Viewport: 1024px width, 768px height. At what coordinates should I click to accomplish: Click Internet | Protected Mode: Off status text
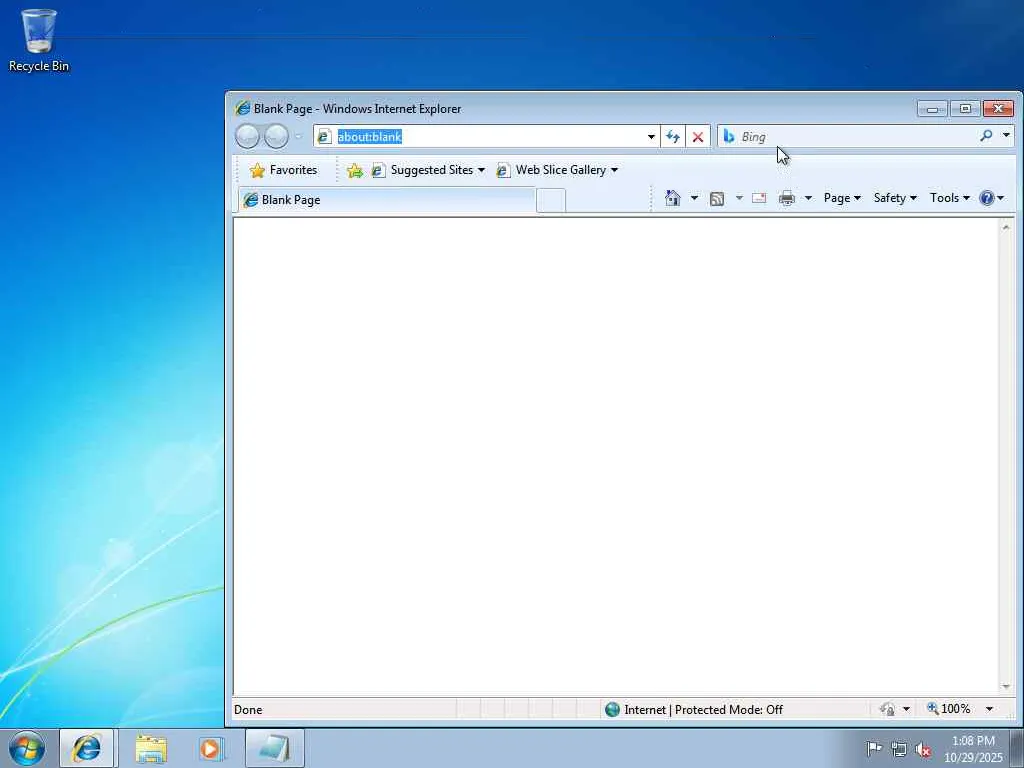703,709
